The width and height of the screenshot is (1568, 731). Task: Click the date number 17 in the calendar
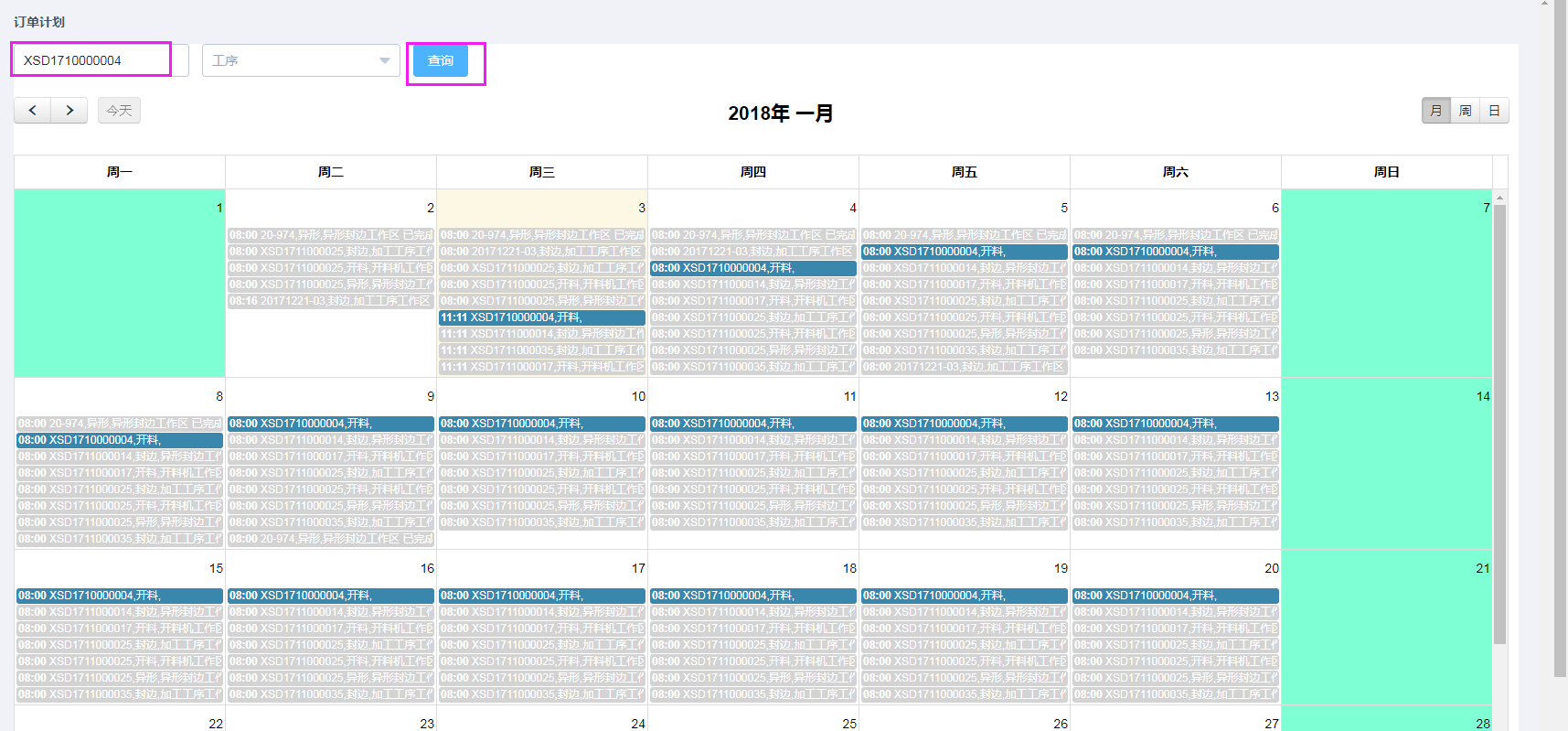(638, 568)
